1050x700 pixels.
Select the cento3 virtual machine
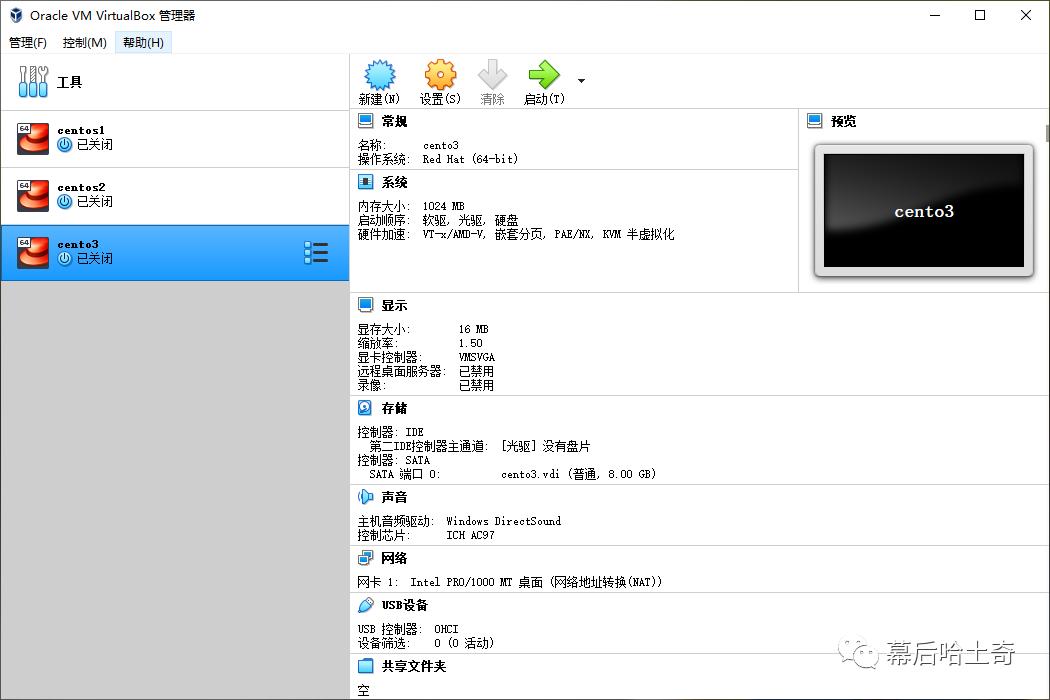(175, 253)
